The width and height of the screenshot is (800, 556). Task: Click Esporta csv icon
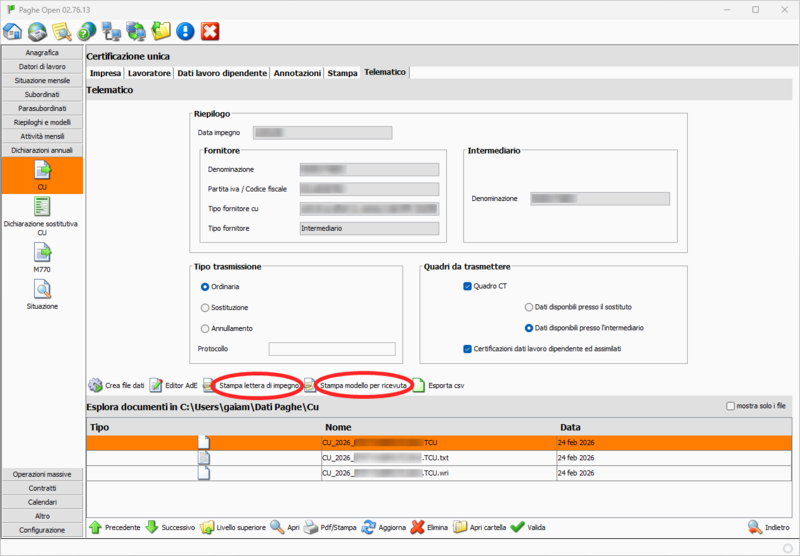[x=419, y=385]
